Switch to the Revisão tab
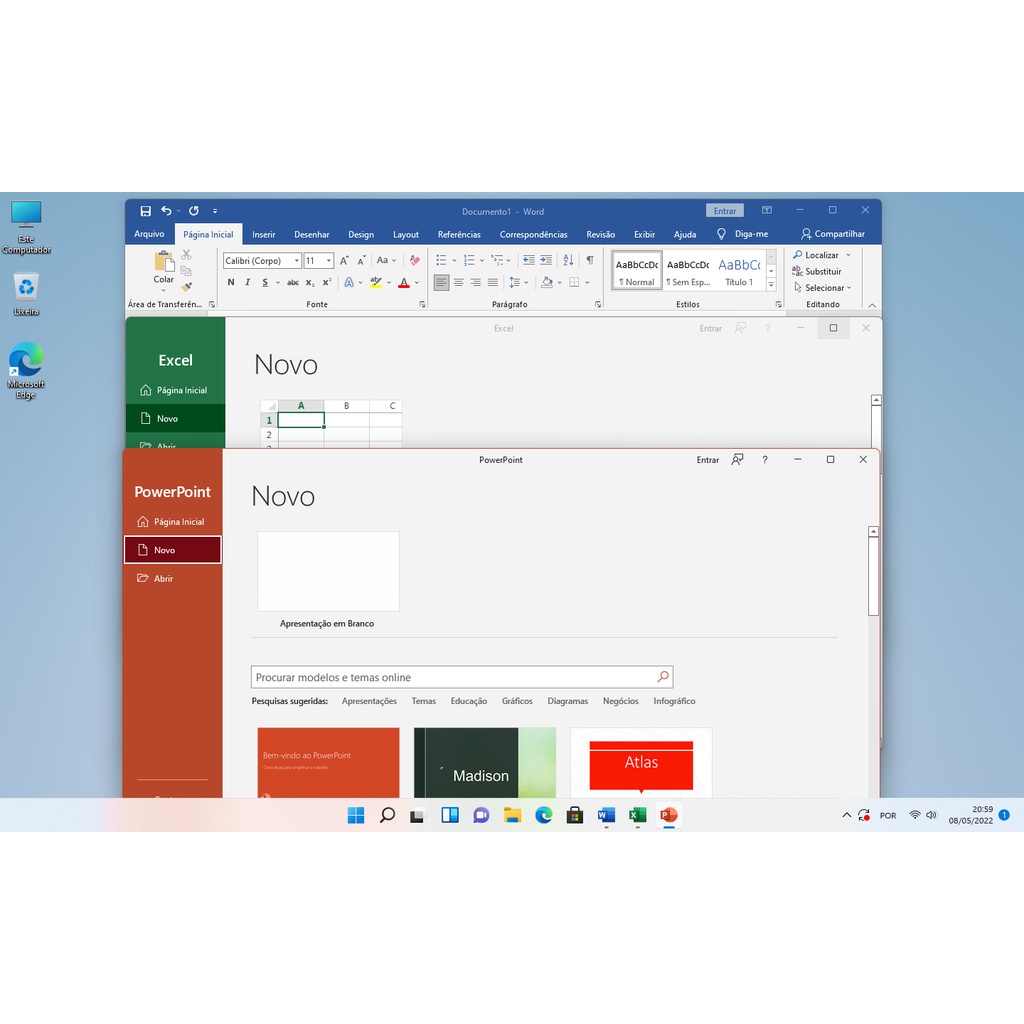The height and width of the screenshot is (1024, 1024). 601,234
